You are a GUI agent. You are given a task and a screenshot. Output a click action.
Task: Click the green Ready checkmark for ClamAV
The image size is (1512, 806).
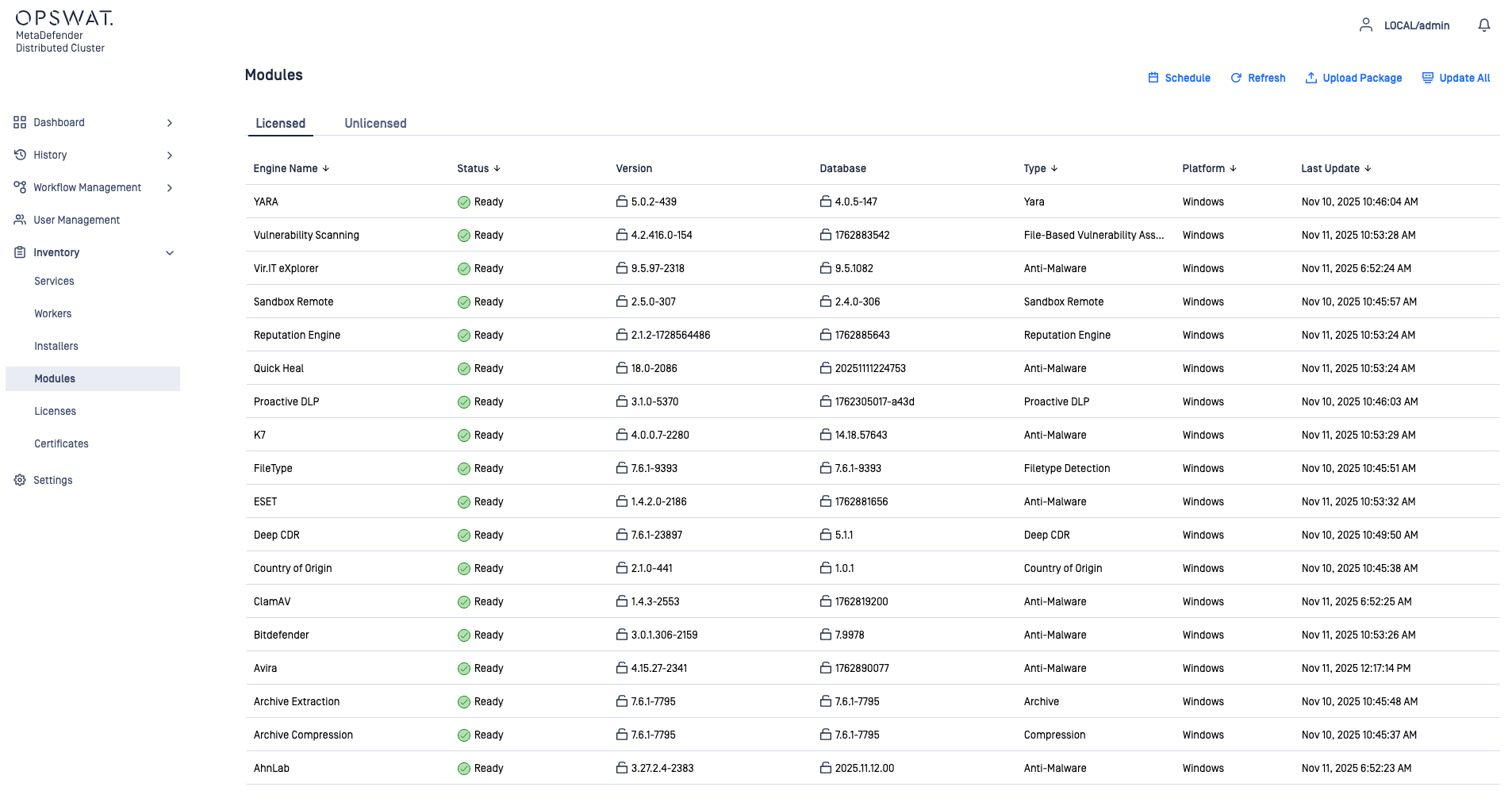464,602
